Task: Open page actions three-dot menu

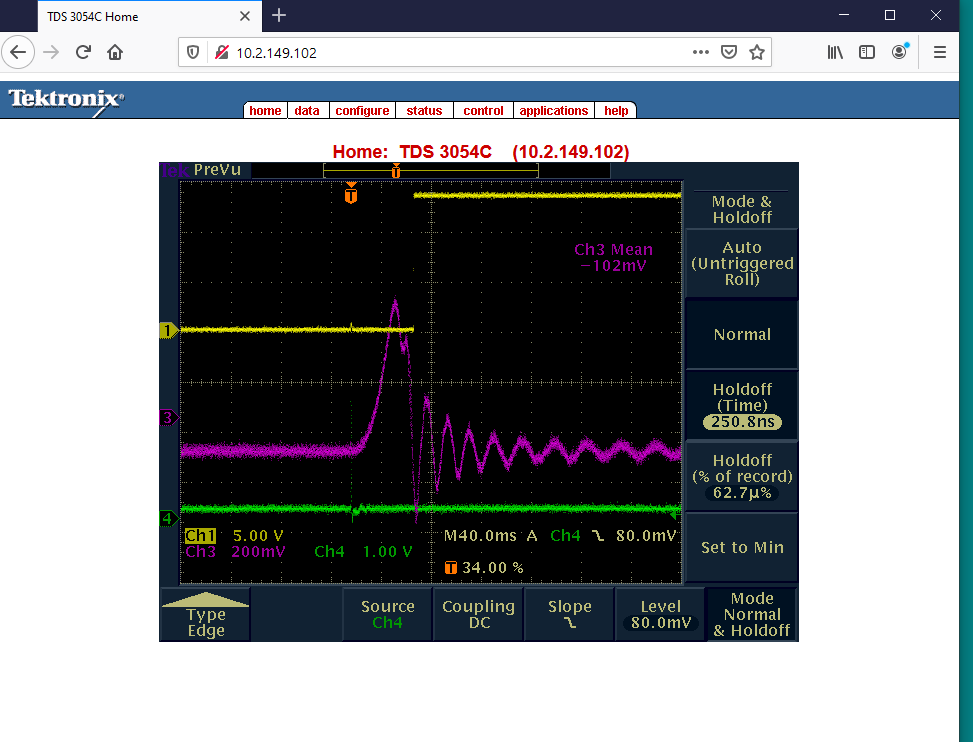Action: (x=701, y=52)
